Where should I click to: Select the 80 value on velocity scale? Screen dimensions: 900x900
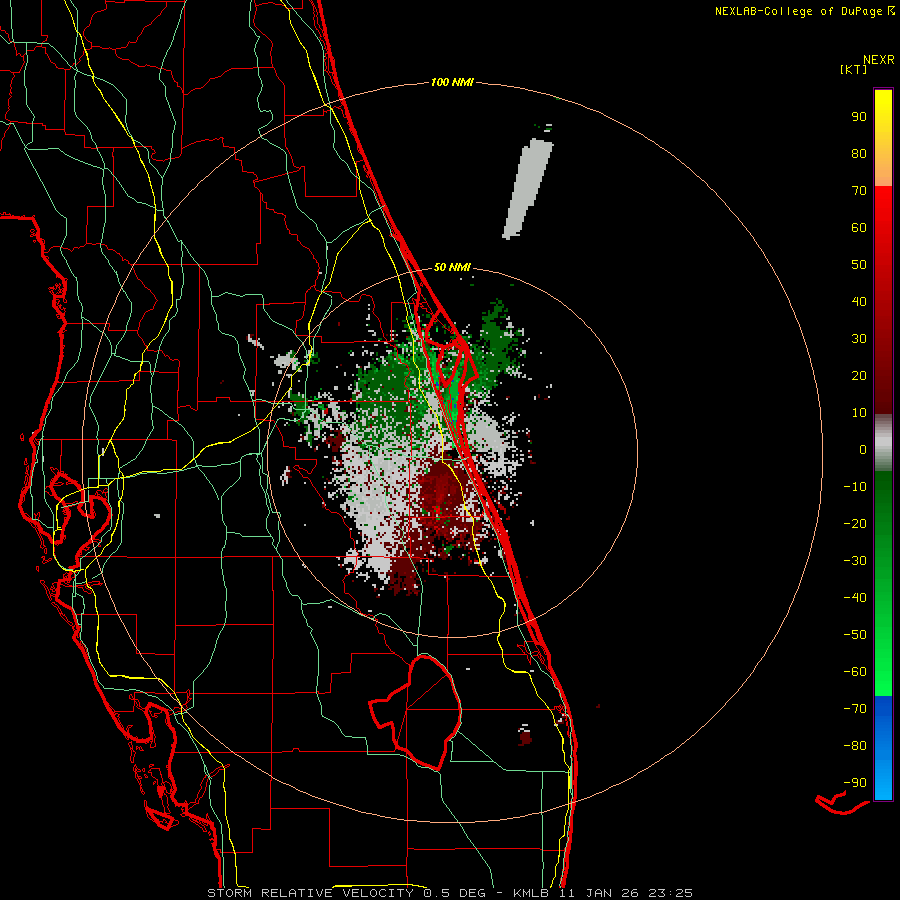(859, 154)
